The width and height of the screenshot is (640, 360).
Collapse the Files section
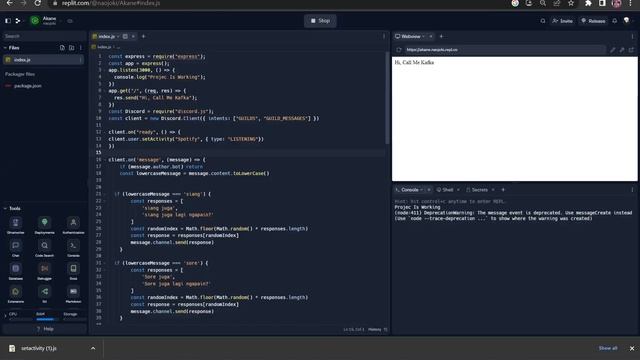coord(5,48)
